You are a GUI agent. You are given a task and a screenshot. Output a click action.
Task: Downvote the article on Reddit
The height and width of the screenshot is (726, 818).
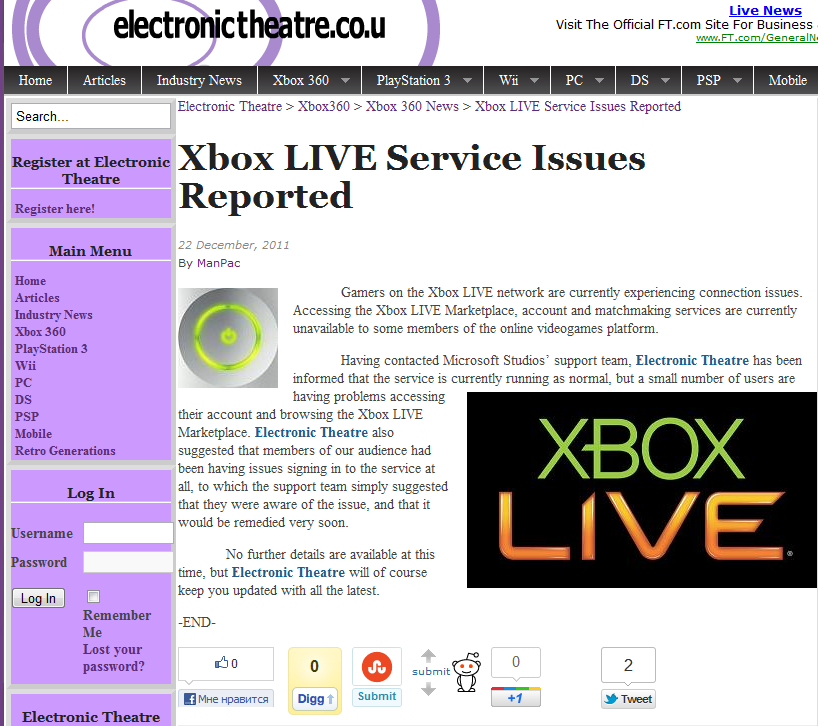(429, 688)
